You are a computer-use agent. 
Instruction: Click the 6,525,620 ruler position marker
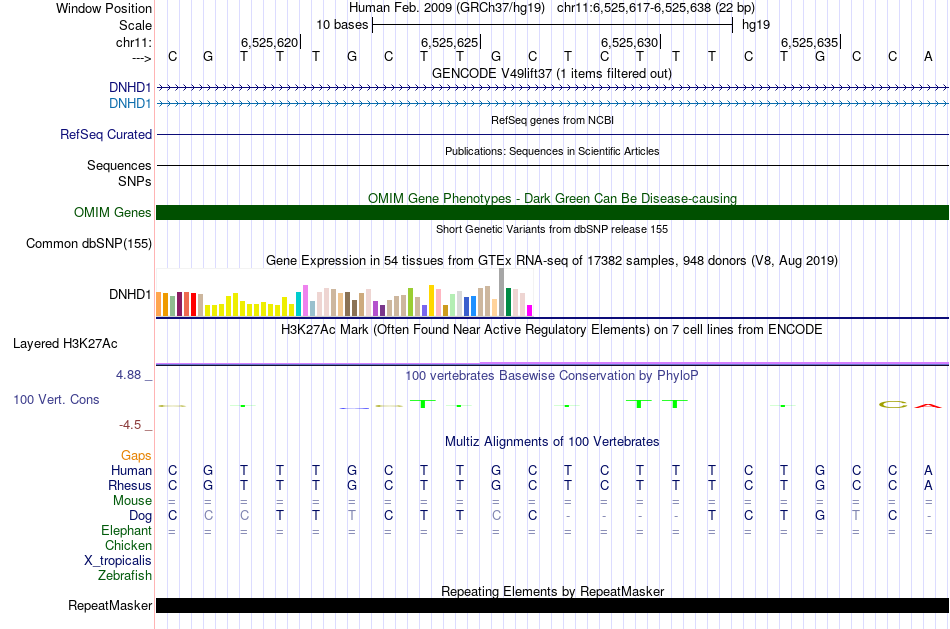click(x=269, y=43)
